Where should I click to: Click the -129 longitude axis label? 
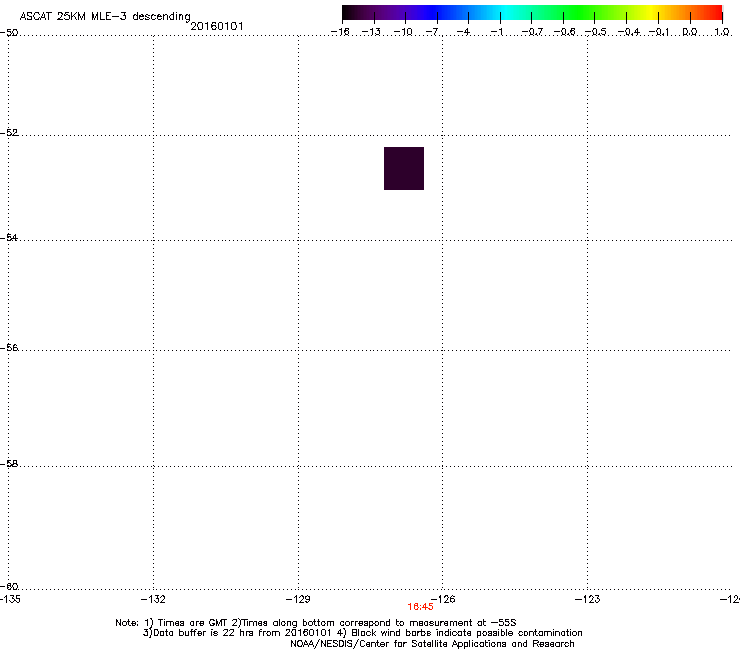(x=298, y=599)
